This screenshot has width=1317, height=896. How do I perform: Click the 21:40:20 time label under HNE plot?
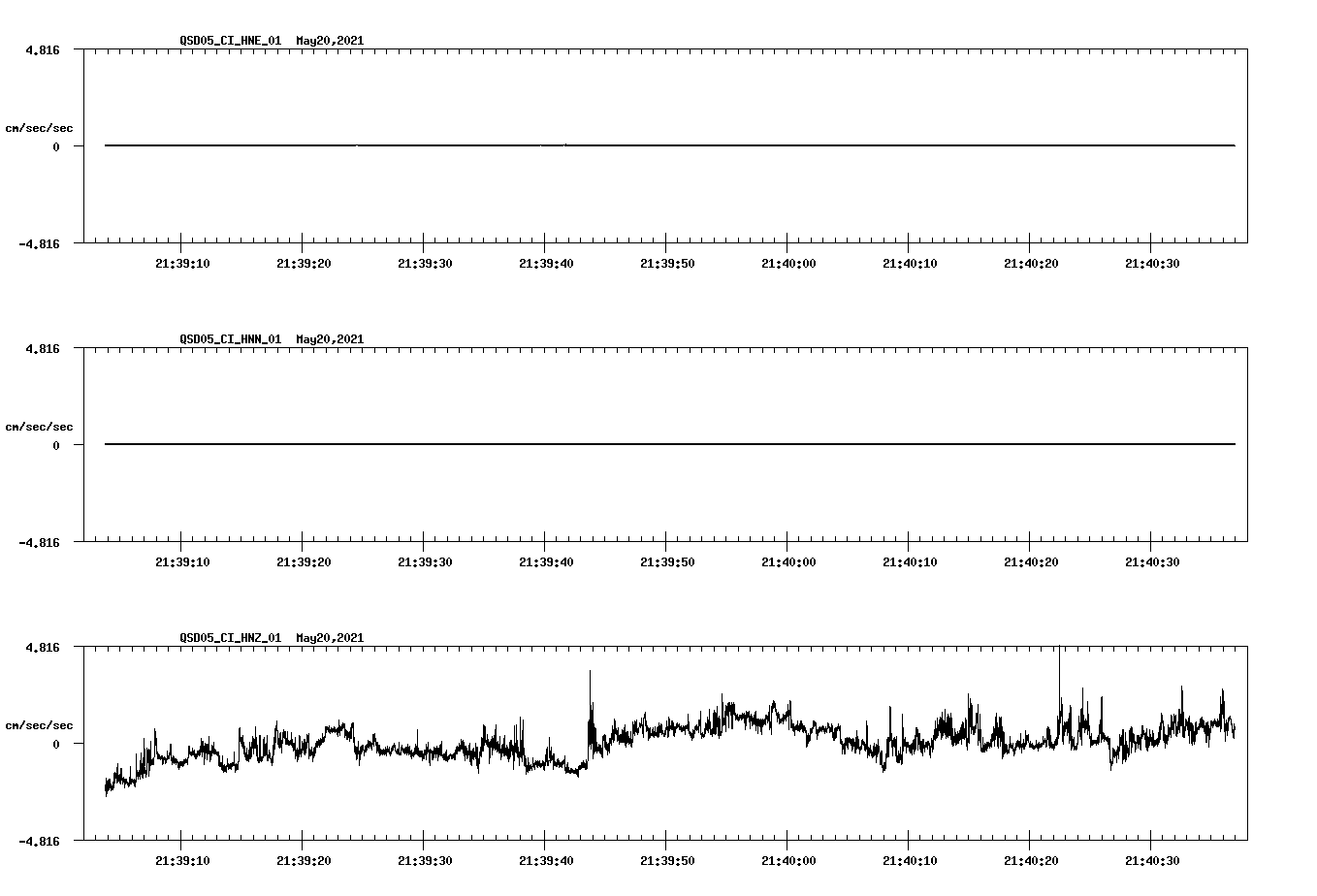1031,264
